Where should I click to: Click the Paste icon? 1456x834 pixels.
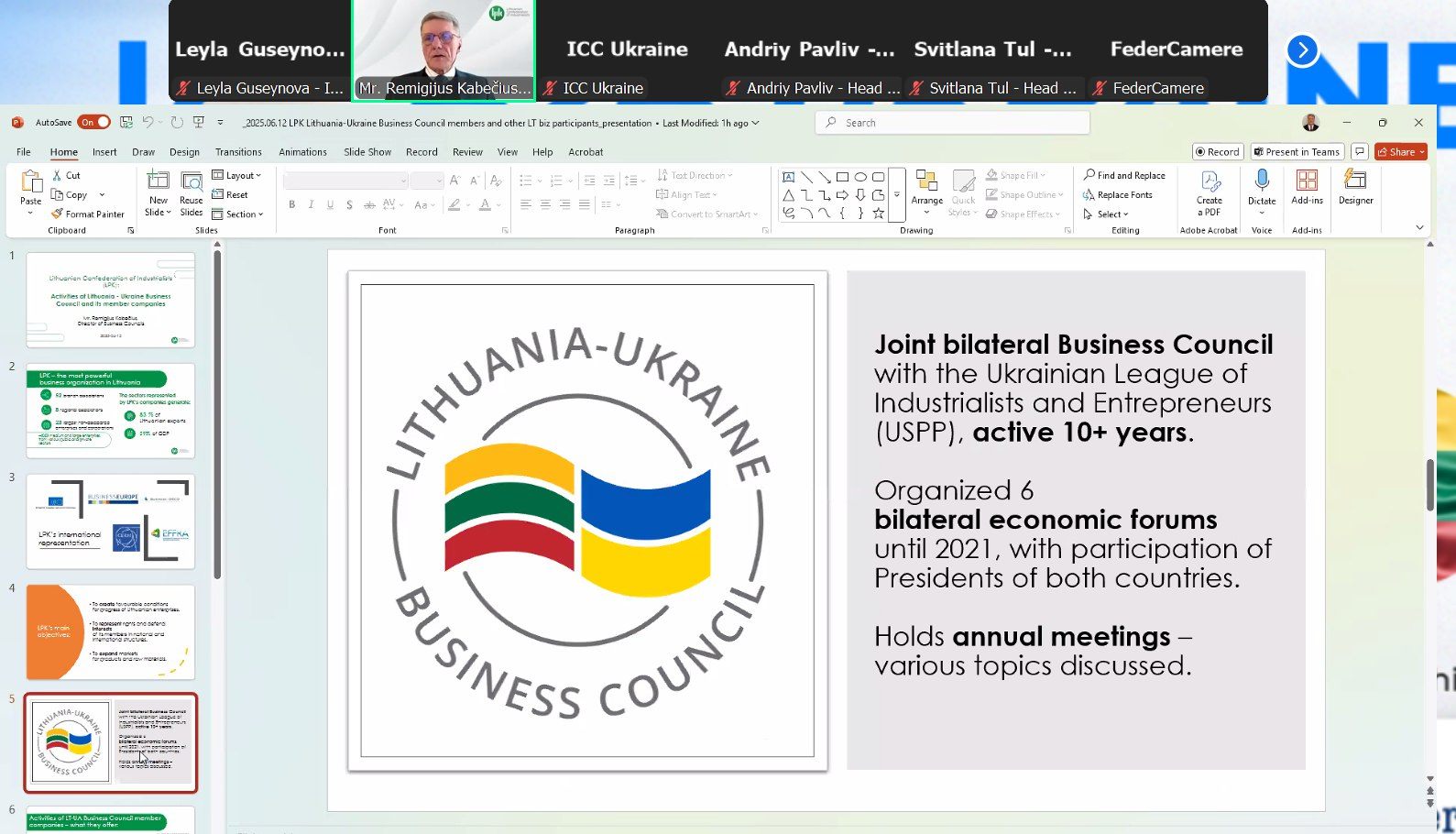pos(31,181)
